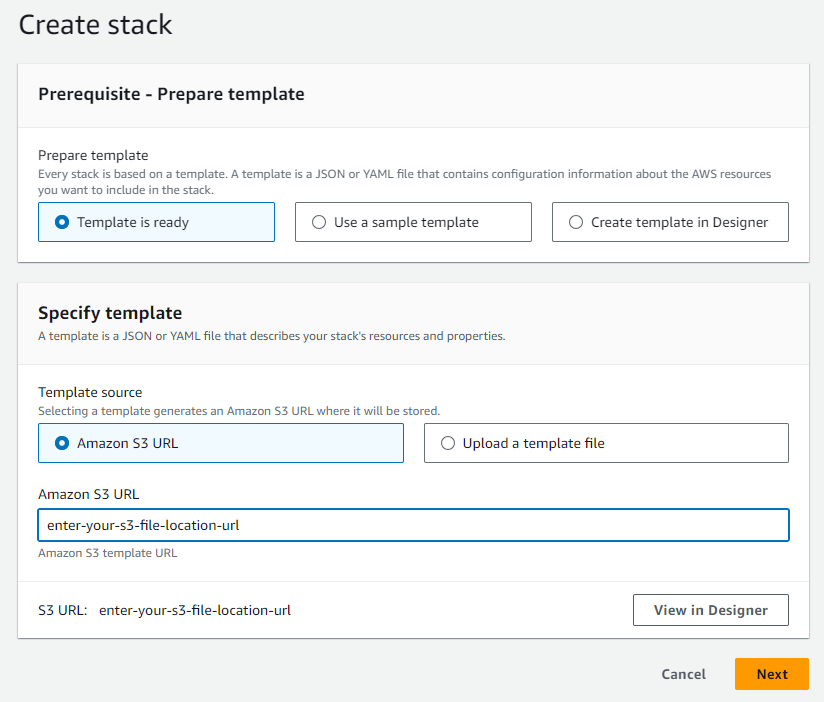Open the template in Designer

tap(710, 610)
